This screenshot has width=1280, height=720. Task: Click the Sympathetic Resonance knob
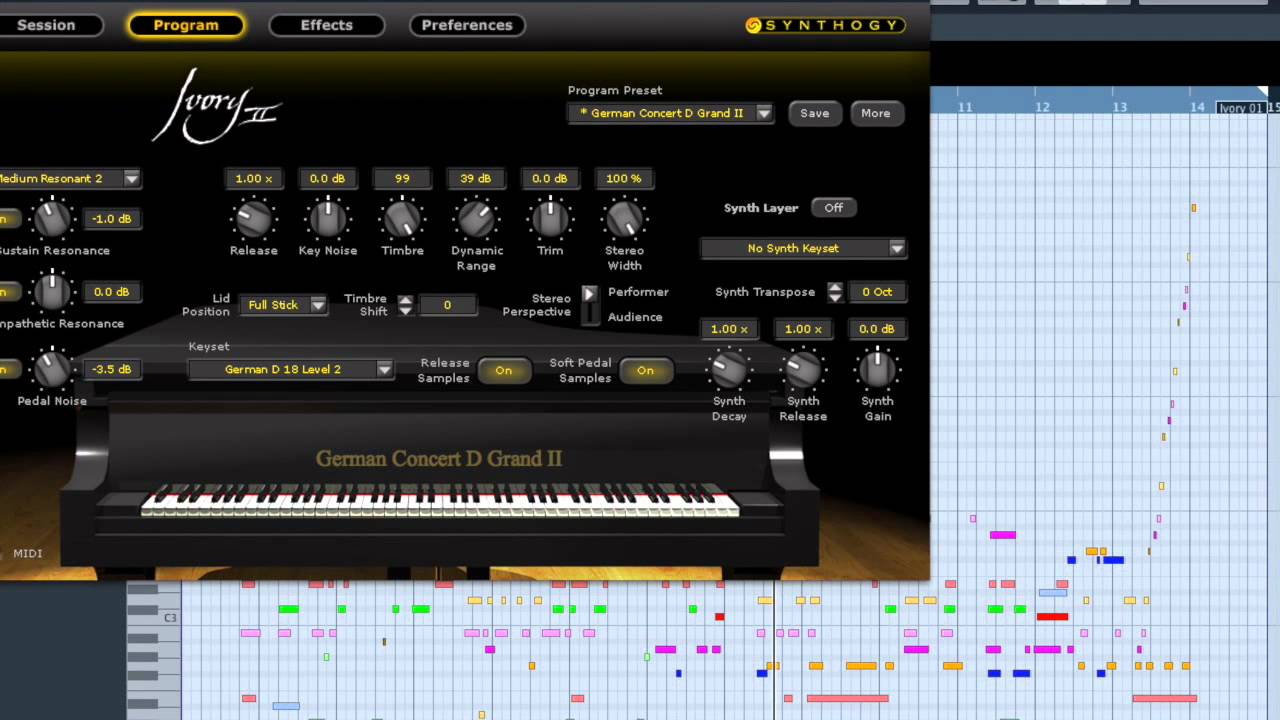click(x=53, y=291)
